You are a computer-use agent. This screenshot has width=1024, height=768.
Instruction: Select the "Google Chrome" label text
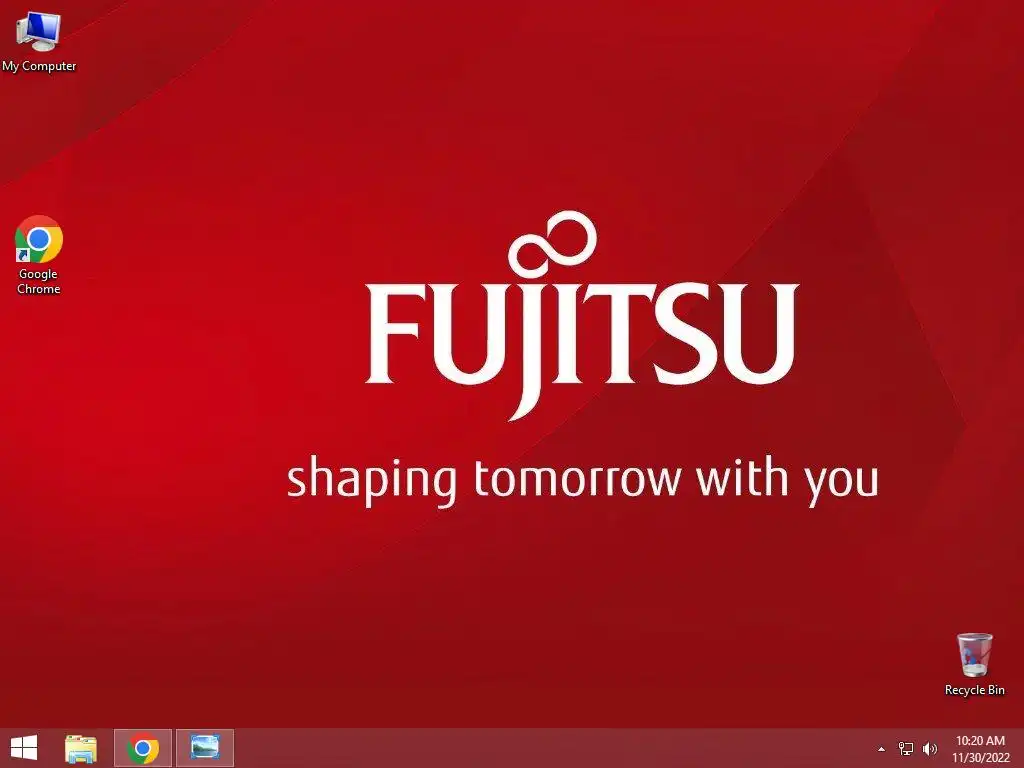[x=39, y=281]
